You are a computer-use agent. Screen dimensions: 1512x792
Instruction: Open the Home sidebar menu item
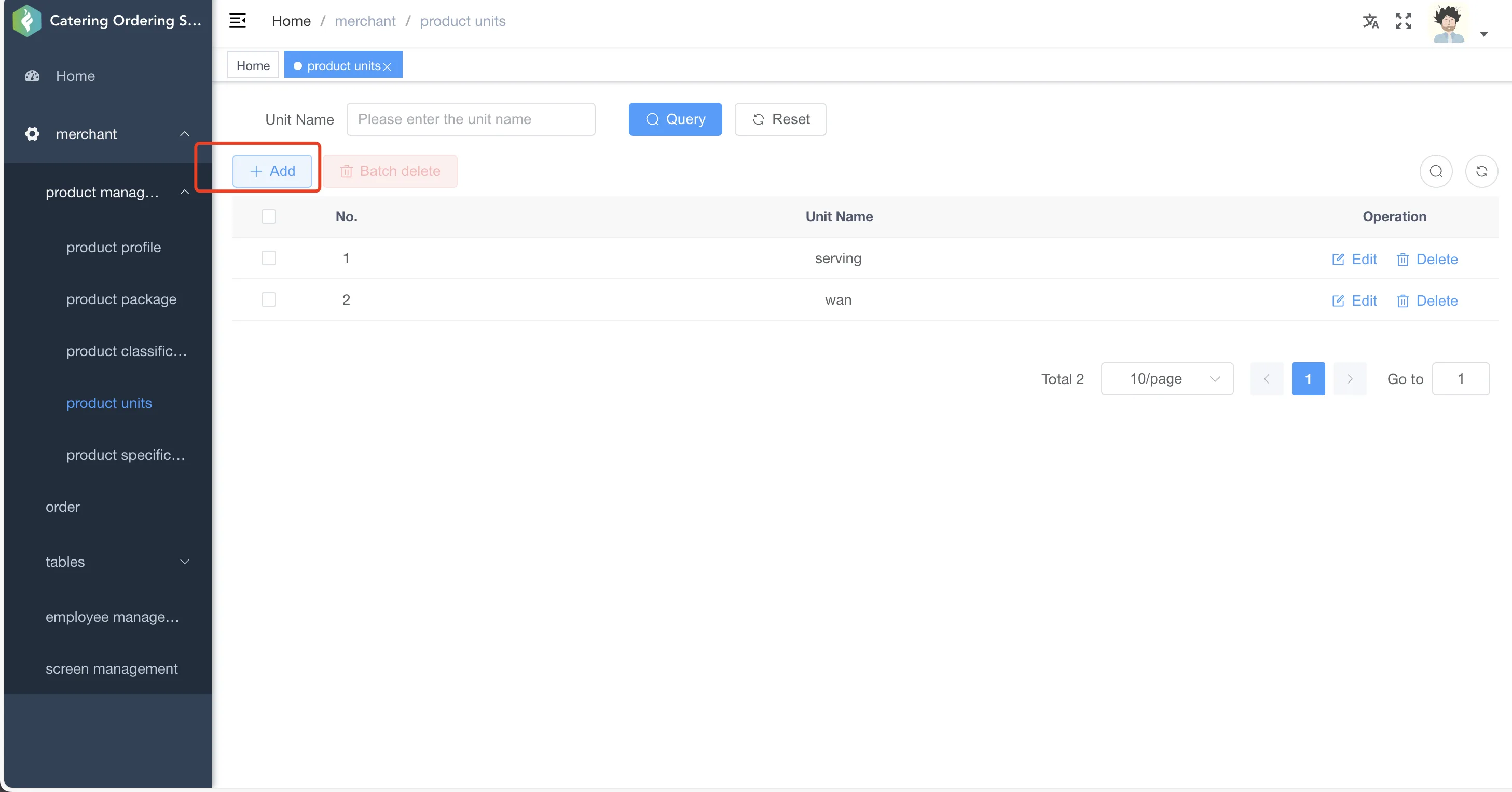pyautogui.click(x=108, y=76)
